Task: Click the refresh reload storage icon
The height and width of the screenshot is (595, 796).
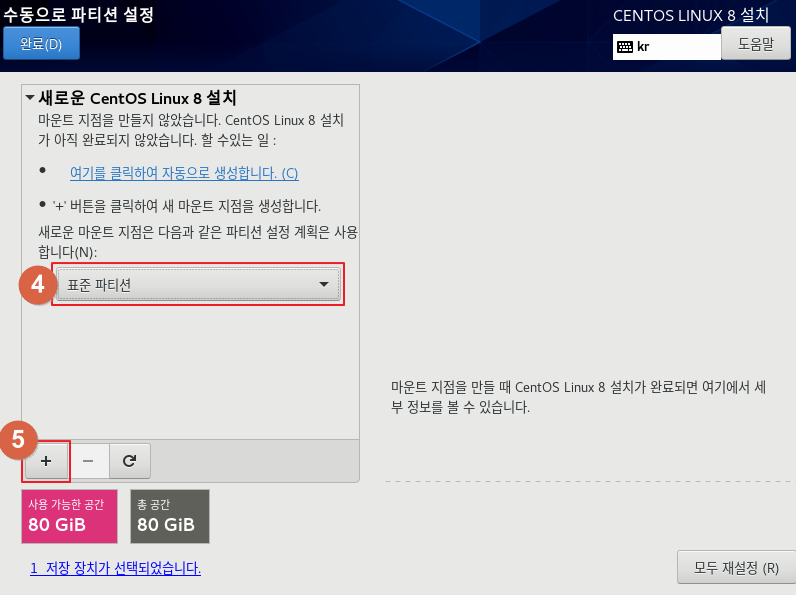Action: click(129, 461)
